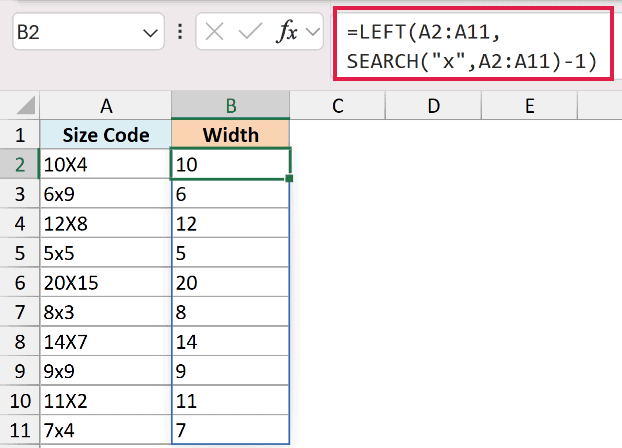Select cell containing 7x4

(106, 430)
